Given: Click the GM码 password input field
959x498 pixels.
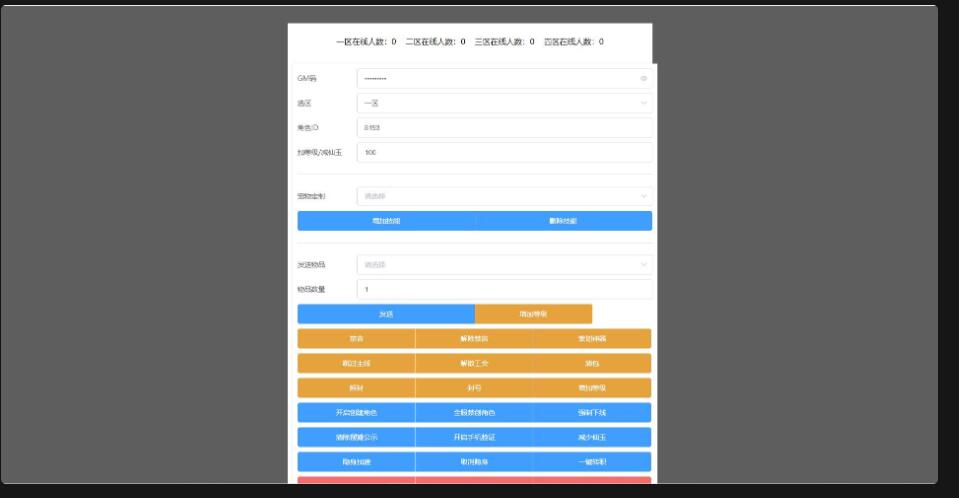Looking at the screenshot, I should click(495, 78).
